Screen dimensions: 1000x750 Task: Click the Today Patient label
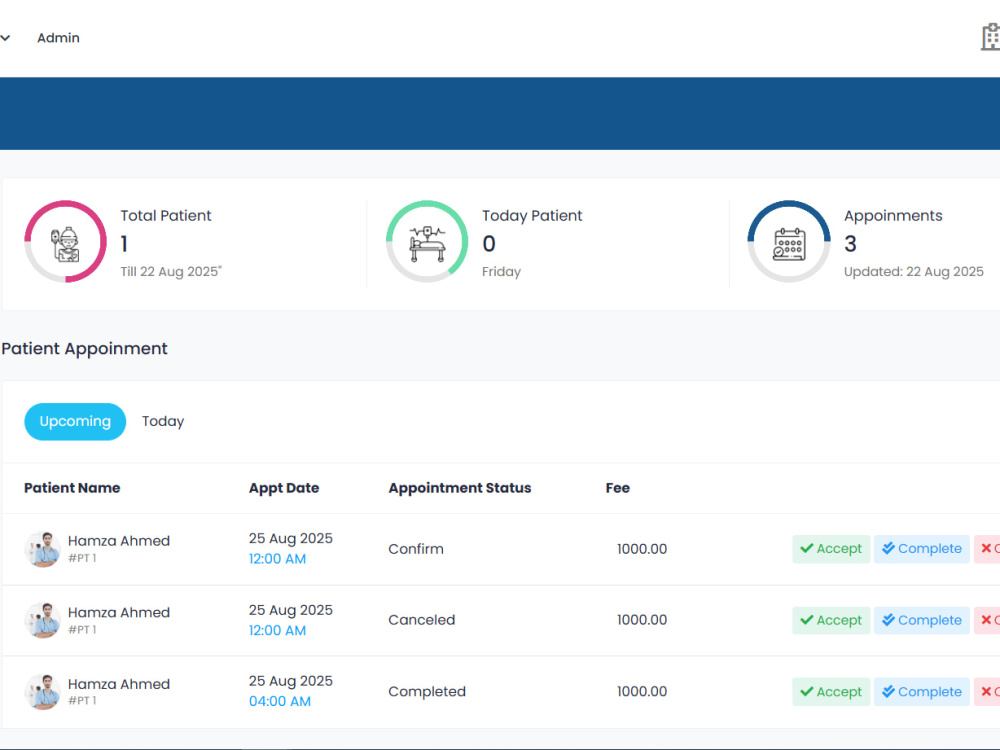pyautogui.click(x=532, y=216)
